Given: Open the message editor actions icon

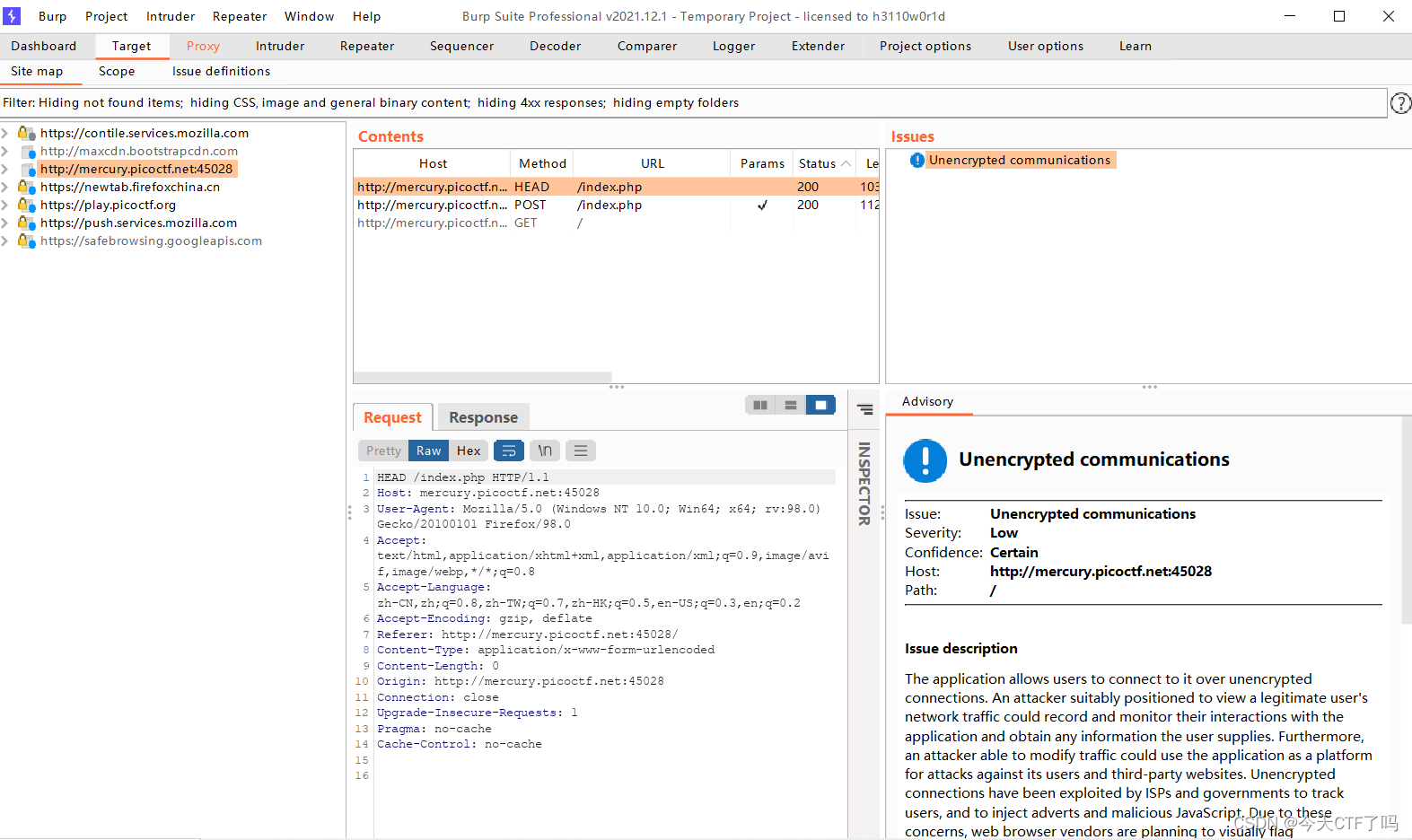Looking at the screenshot, I should click(x=865, y=409).
